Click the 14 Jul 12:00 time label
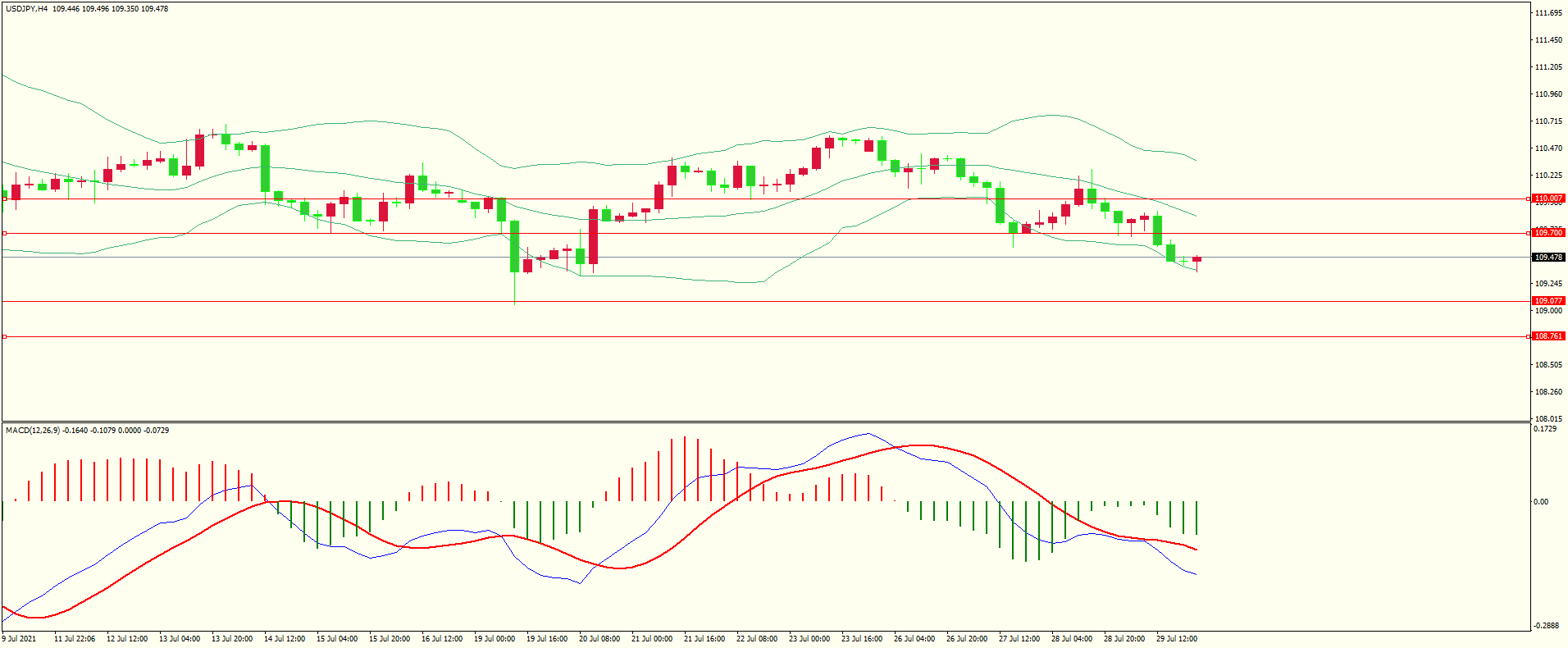The width and height of the screenshot is (1568, 648). pyautogui.click(x=284, y=639)
